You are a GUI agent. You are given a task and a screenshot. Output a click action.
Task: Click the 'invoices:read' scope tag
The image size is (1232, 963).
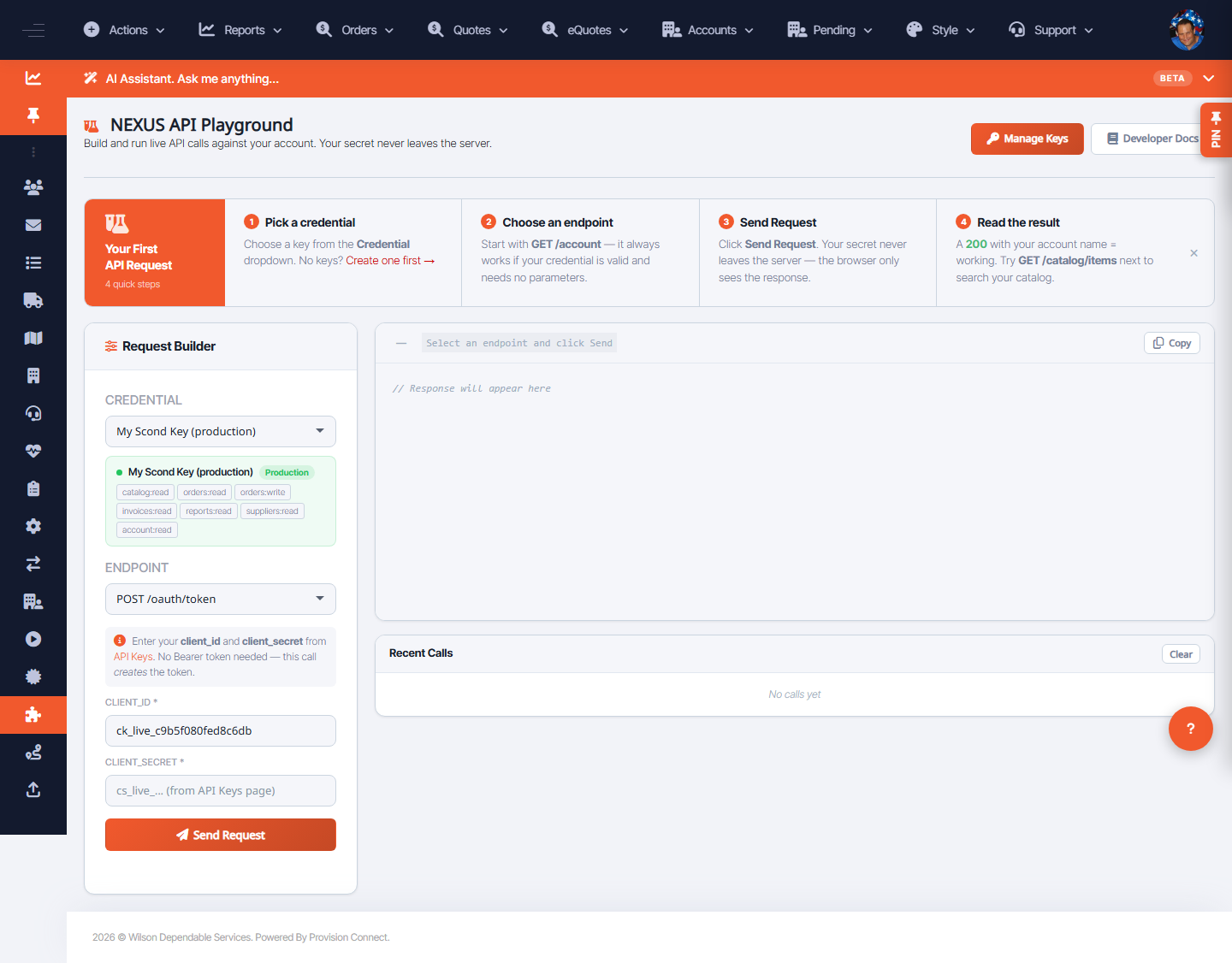pos(146,511)
